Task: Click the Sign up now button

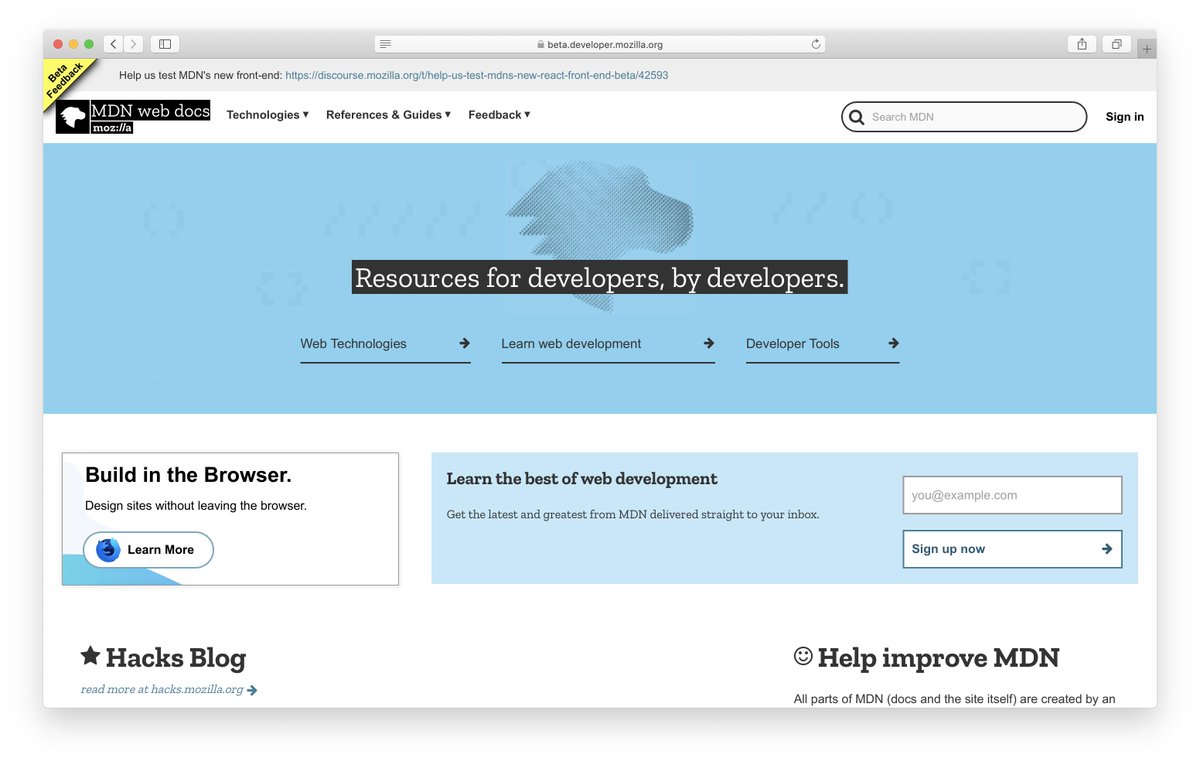Action: (x=1012, y=549)
